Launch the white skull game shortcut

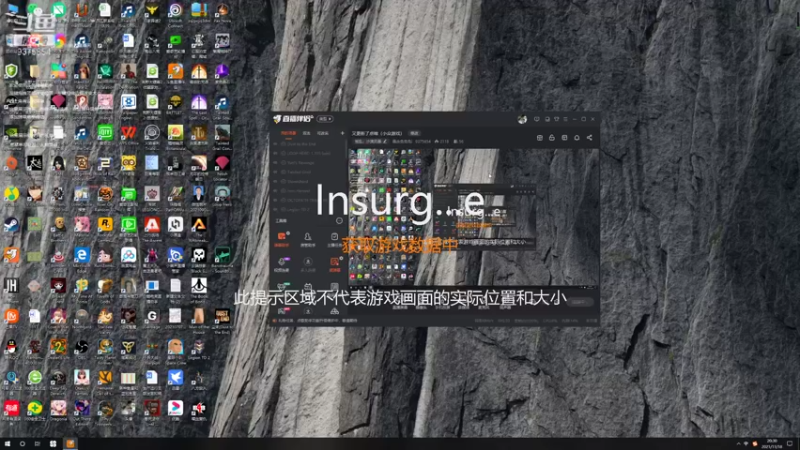(199, 255)
